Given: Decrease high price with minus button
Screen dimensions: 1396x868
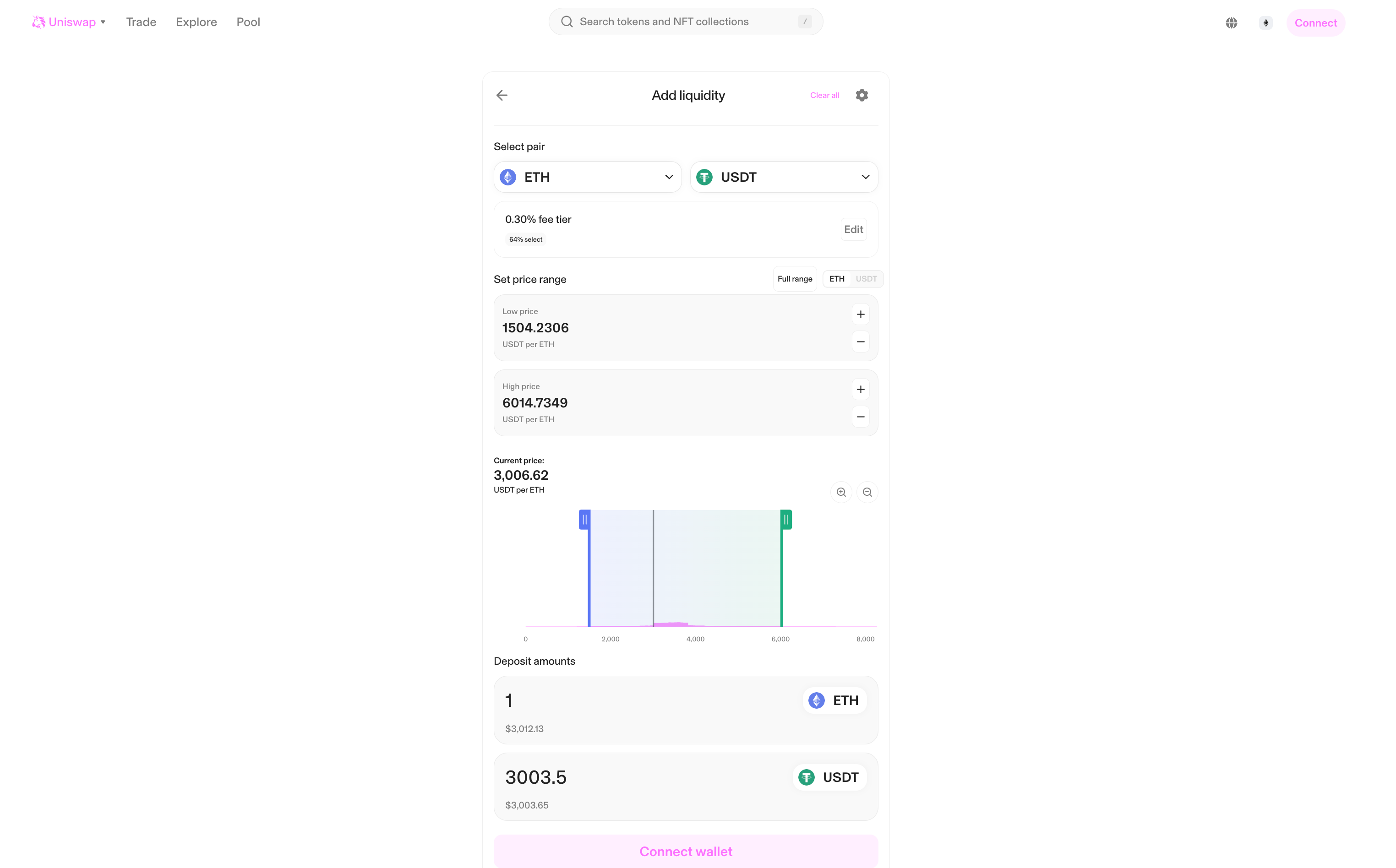Looking at the screenshot, I should tap(860, 417).
